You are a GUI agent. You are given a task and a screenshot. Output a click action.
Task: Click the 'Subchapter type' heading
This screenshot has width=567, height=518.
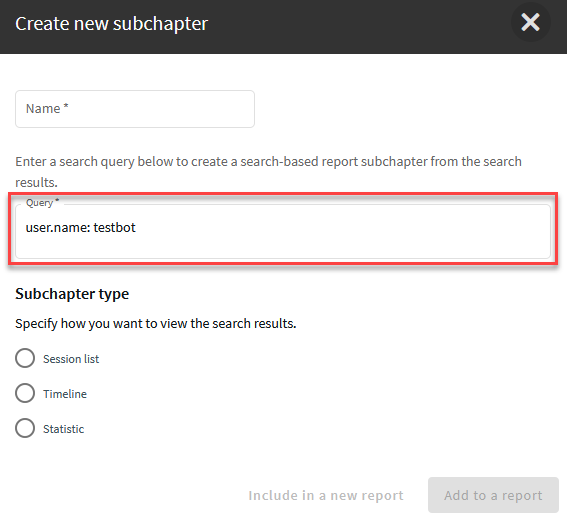coord(72,294)
